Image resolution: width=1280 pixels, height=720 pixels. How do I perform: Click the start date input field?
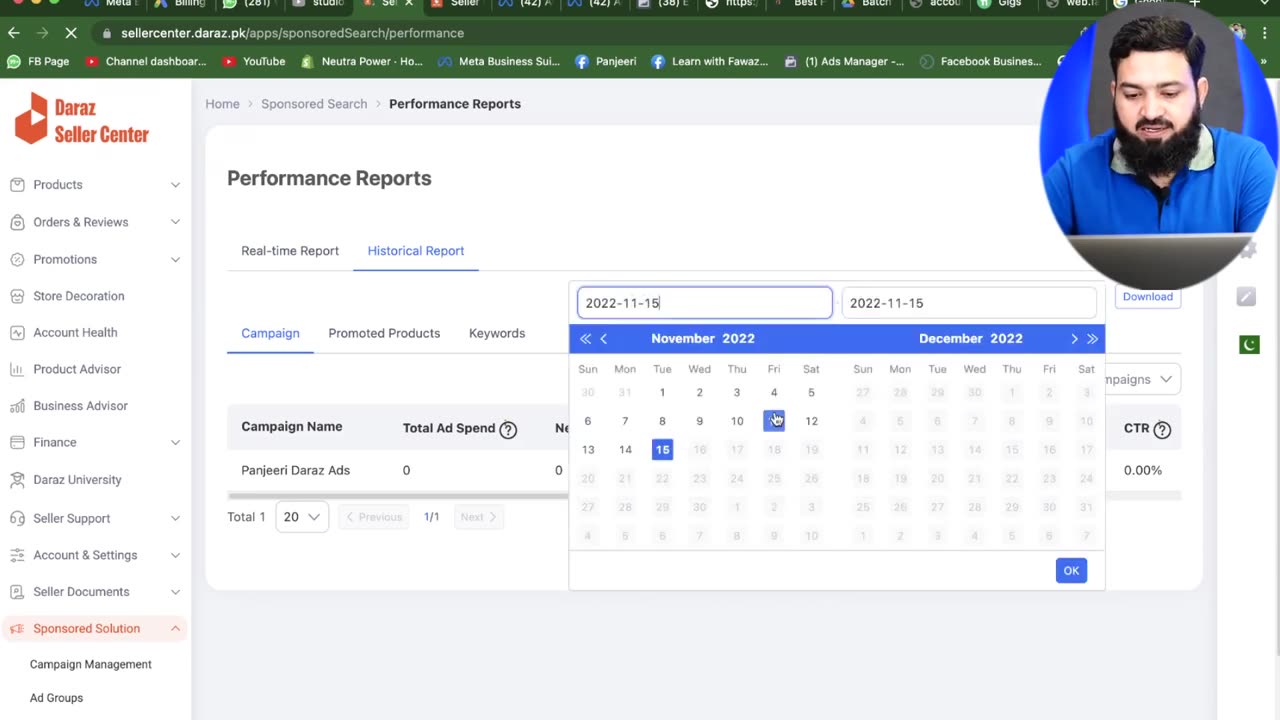coord(705,303)
